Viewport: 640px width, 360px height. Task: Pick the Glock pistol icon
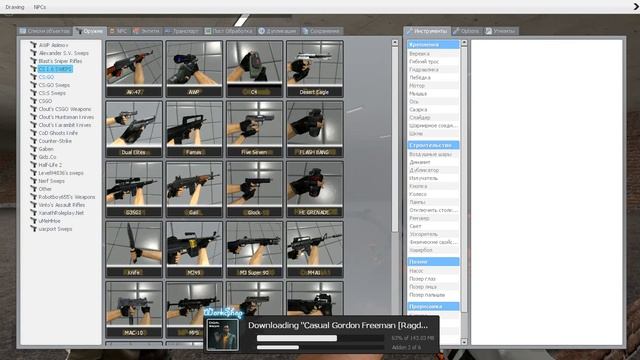[254, 189]
